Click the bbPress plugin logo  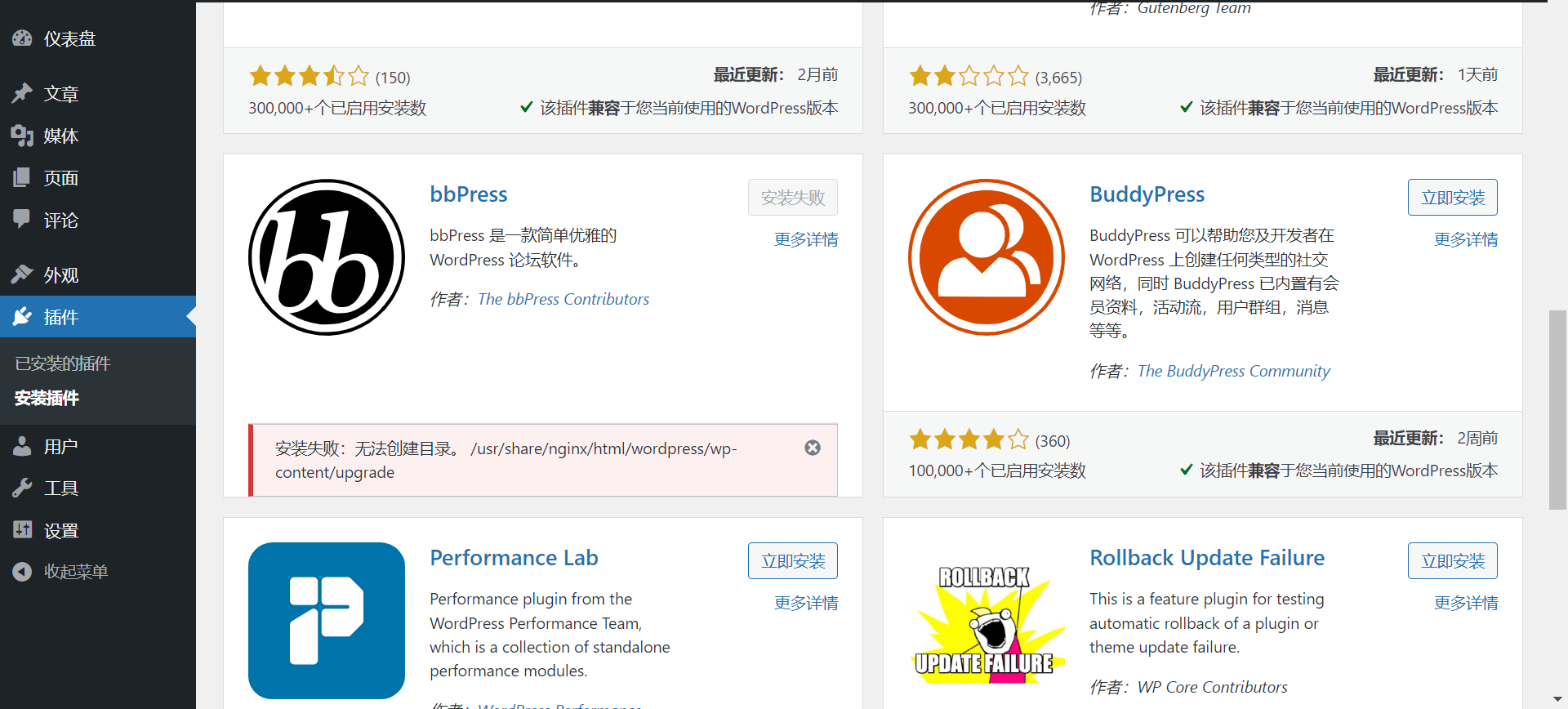point(327,257)
